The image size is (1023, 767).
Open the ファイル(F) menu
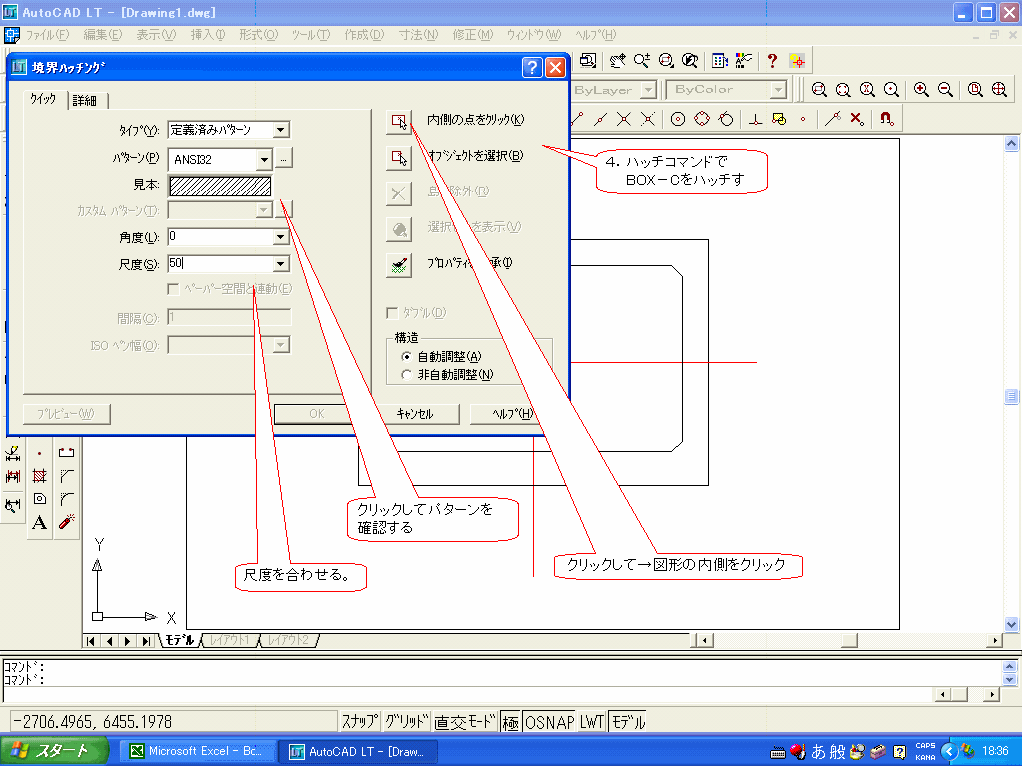[47, 35]
